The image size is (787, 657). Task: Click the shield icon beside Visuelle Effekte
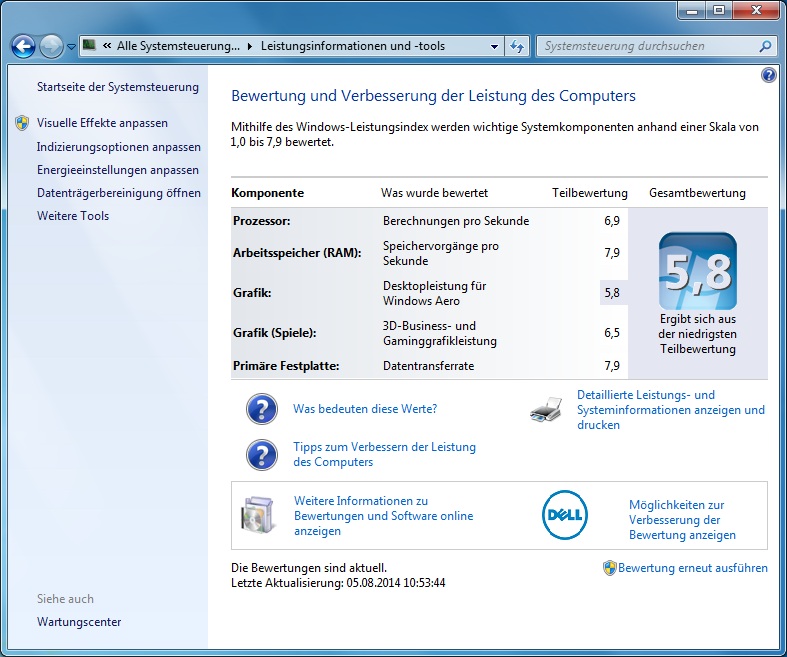point(22,123)
